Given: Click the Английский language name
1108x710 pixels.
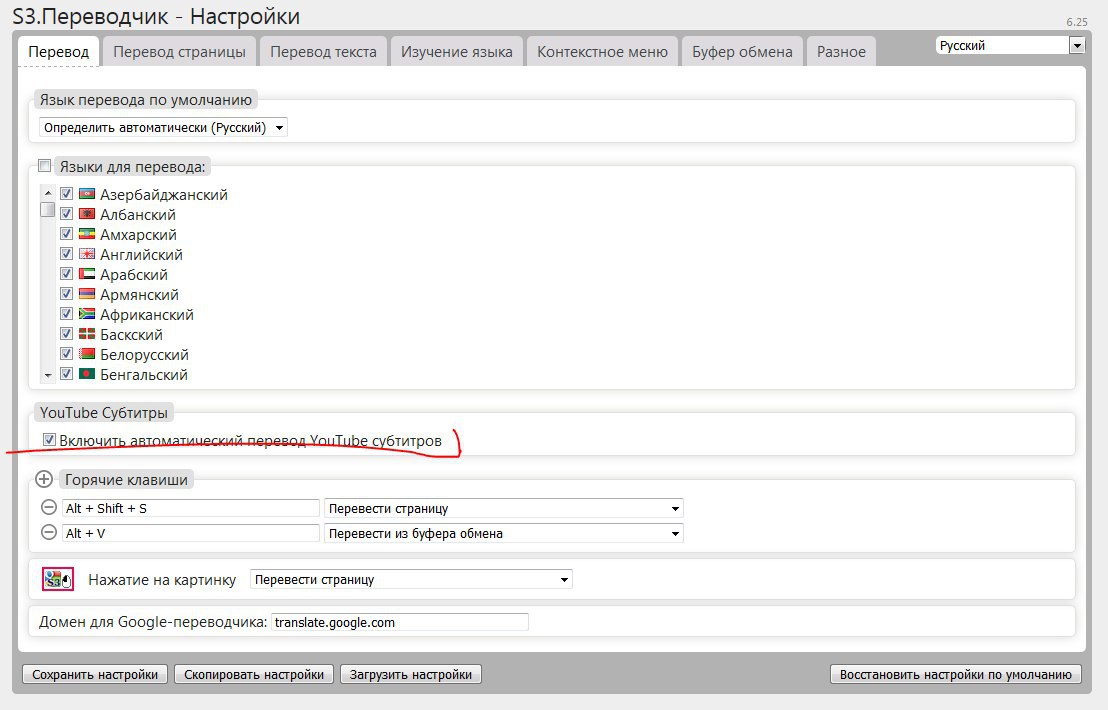Looking at the screenshot, I should tap(141, 254).
